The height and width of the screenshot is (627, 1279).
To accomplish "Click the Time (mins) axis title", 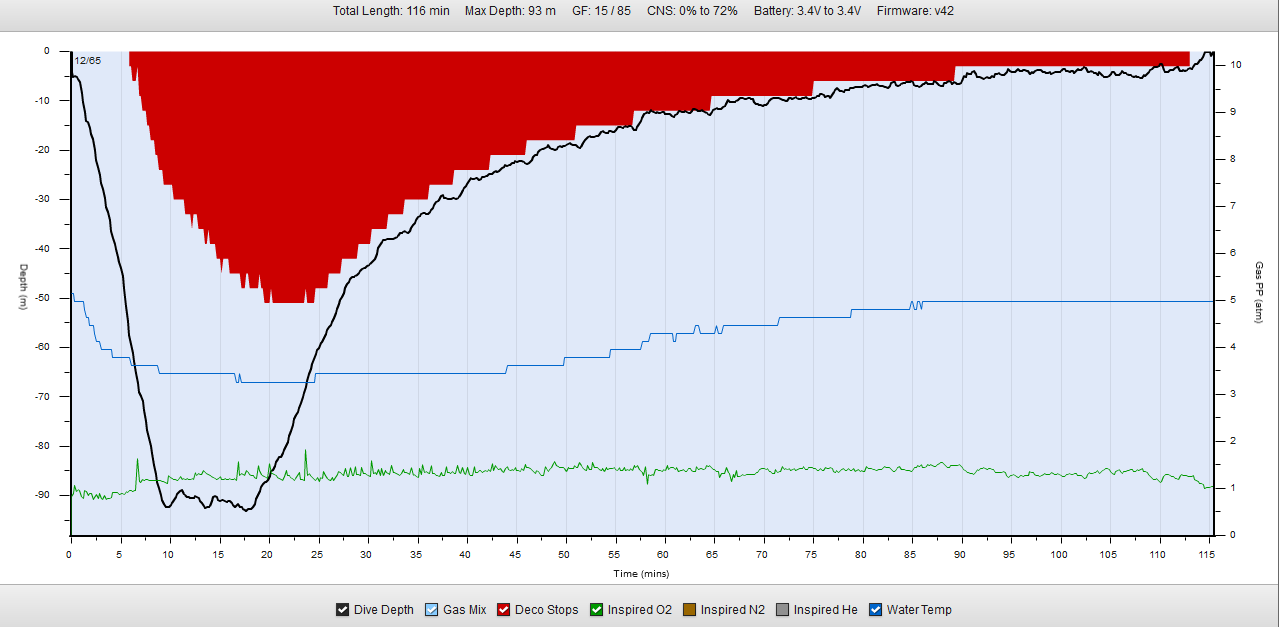I will pos(641,574).
